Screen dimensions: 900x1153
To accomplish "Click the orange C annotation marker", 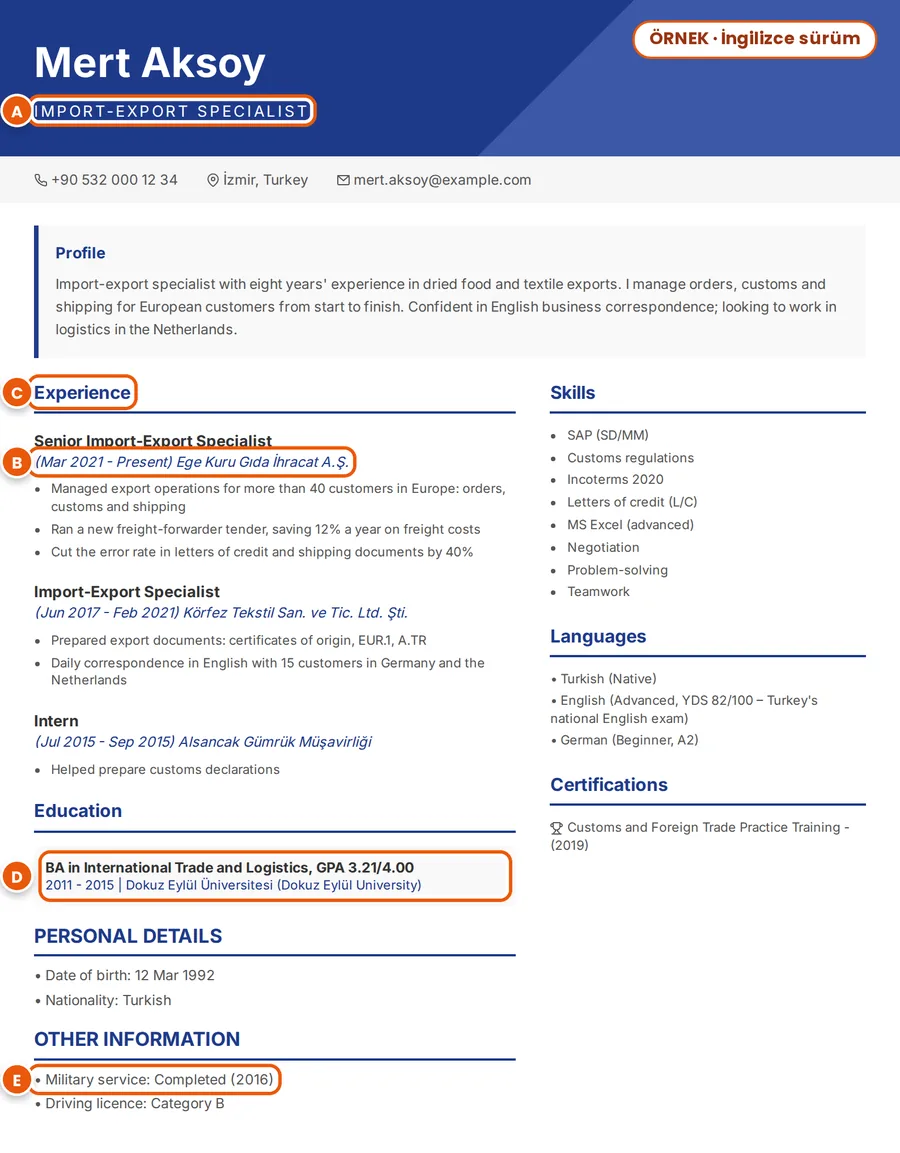I will point(16,393).
